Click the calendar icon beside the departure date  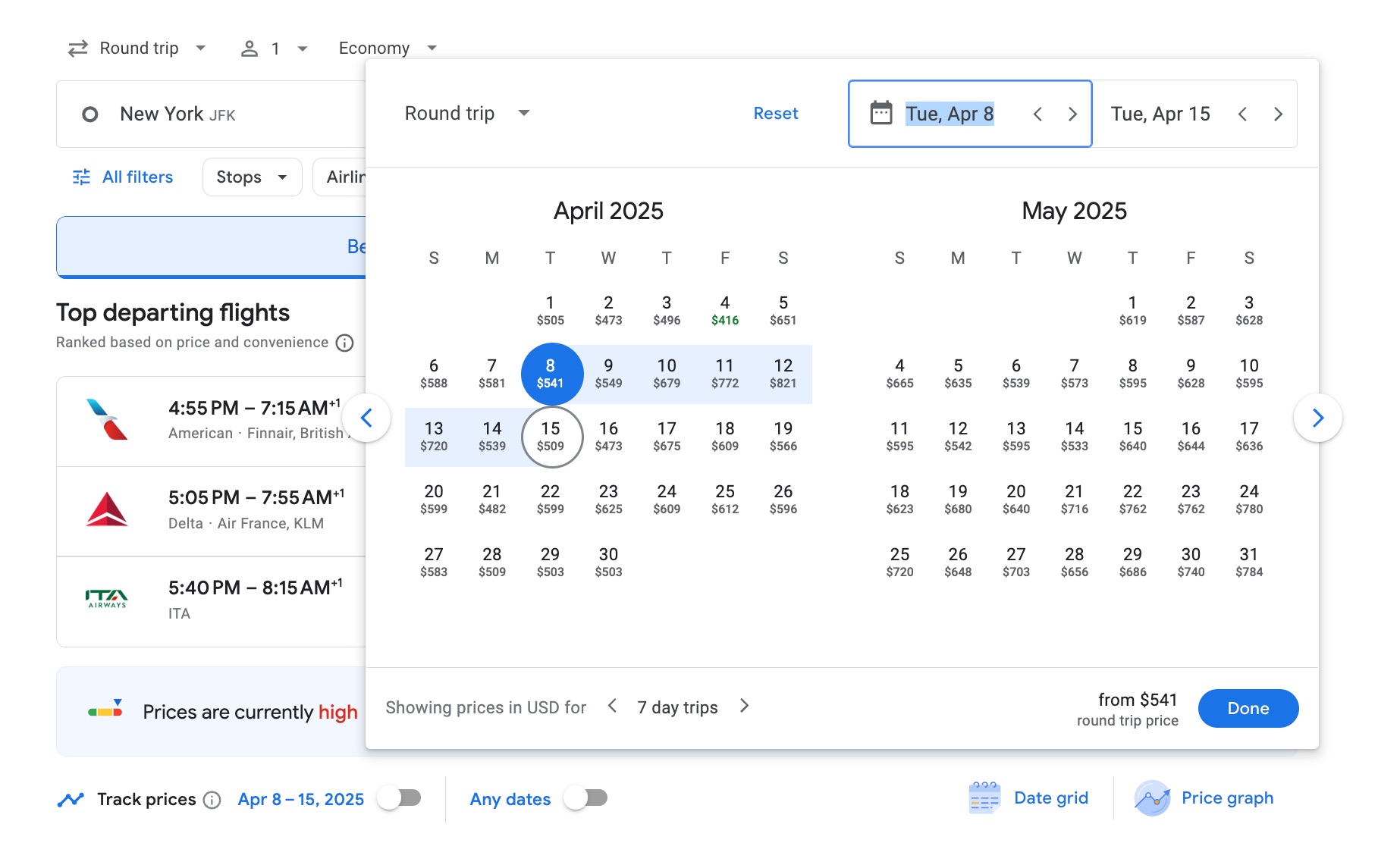[x=880, y=112]
